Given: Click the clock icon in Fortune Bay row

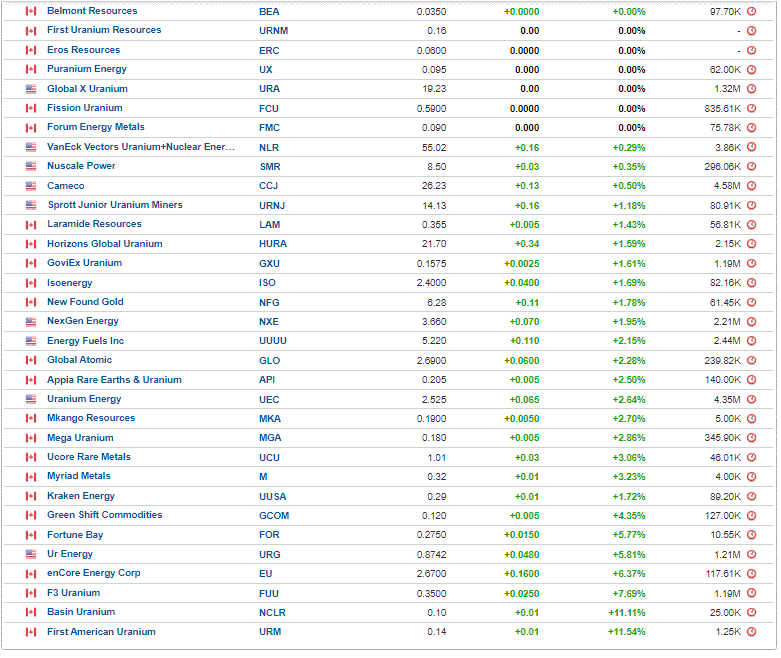Looking at the screenshot, I should (x=752, y=534).
